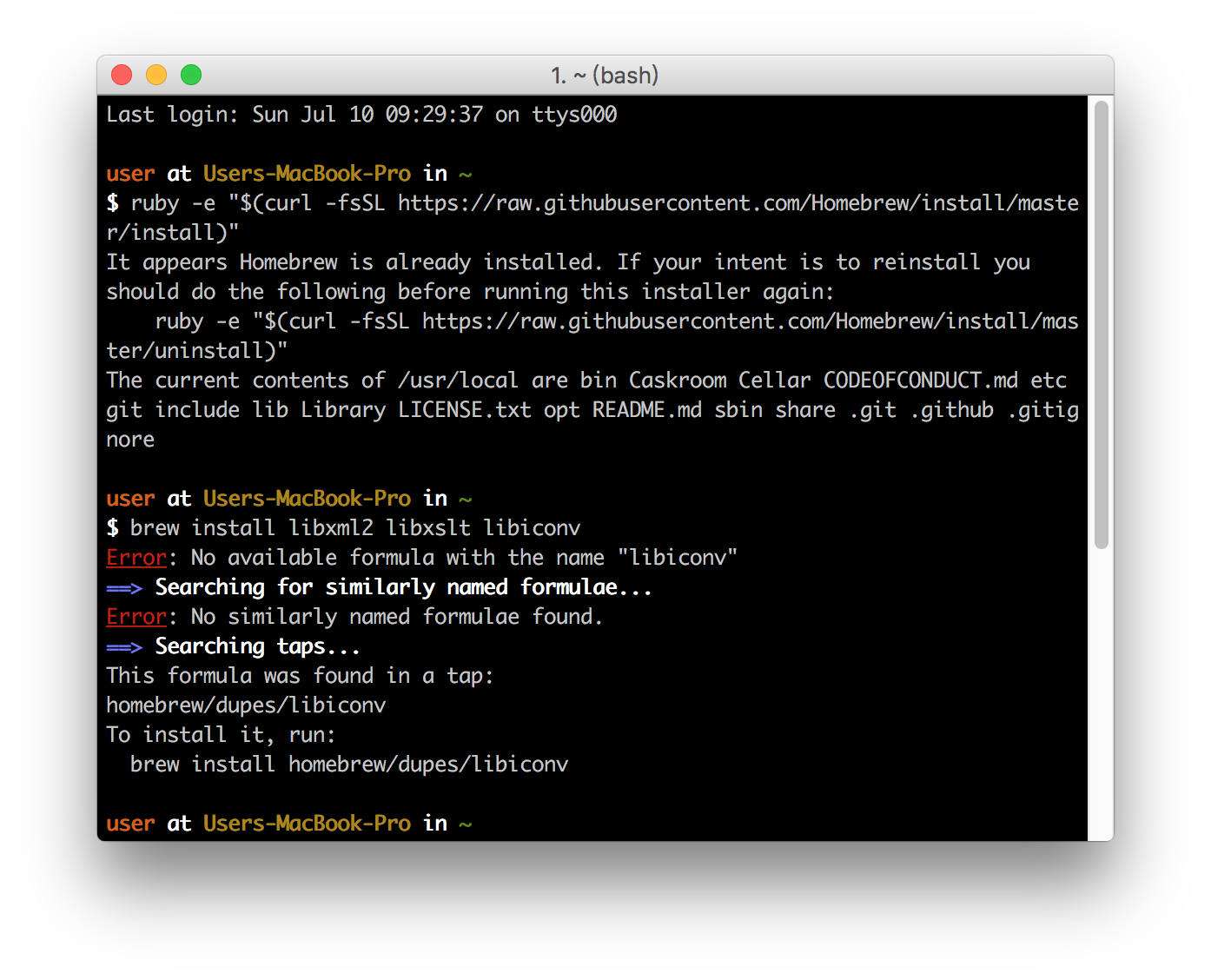Viewport: 1211px width, 980px height.
Task: Click the first underlined "Error" before "No available formula"
Action: [136, 558]
